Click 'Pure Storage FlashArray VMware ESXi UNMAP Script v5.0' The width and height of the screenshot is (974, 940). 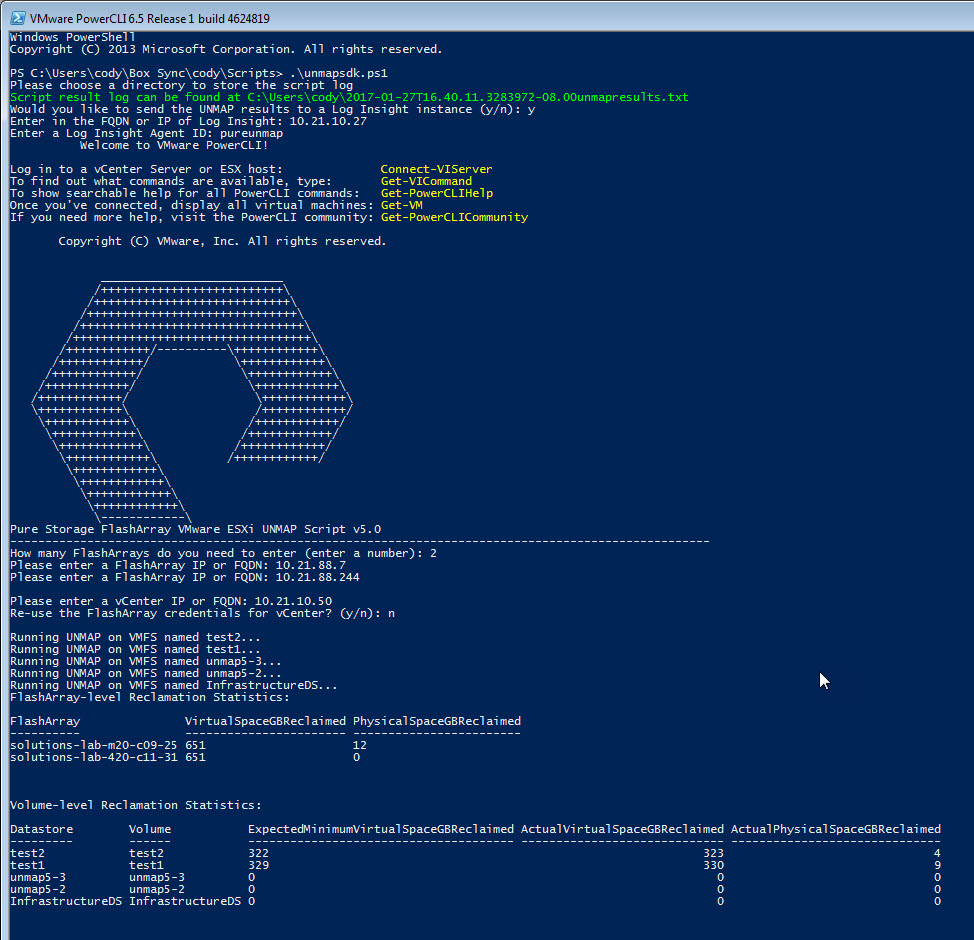tap(196, 529)
